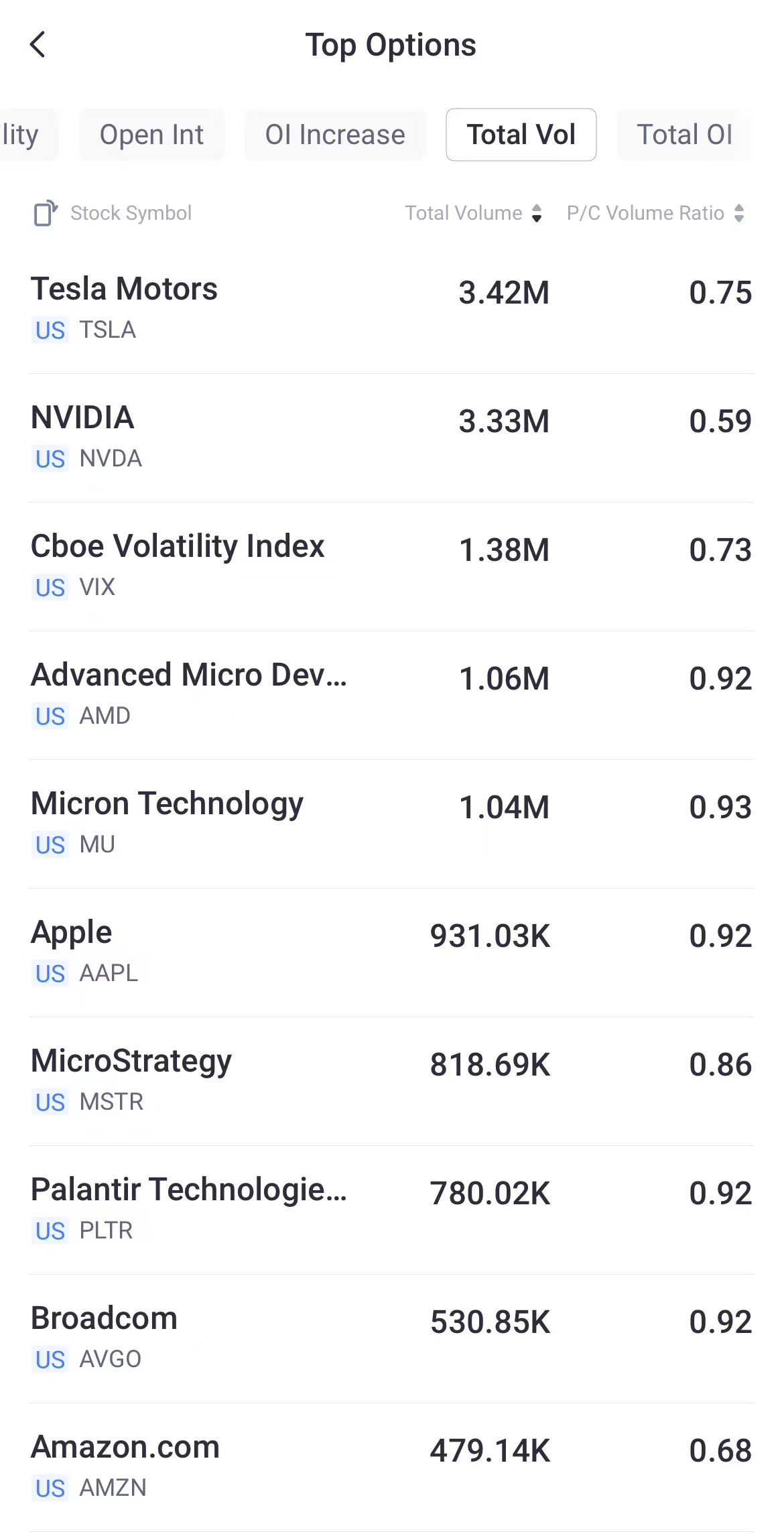This screenshot has height=1534, width=784.
Task: Sort by Total Volume arrows
Action: 537,213
